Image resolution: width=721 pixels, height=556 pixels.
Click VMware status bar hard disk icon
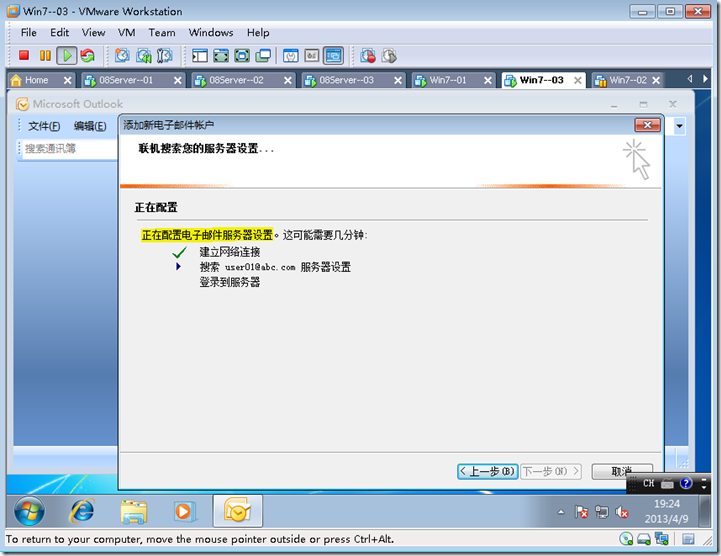tap(644, 539)
